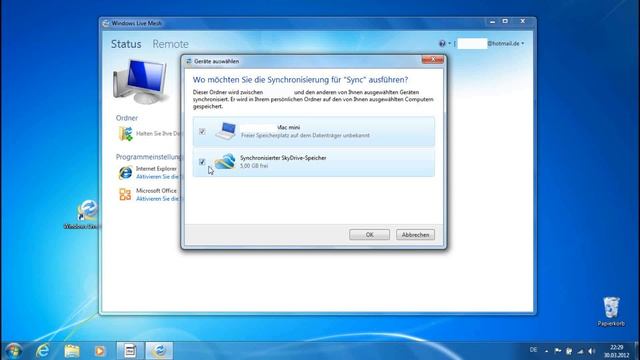The image size is (640, 360).
Task: Click the Mac mini laptop icon
Action: coord(226,131)
